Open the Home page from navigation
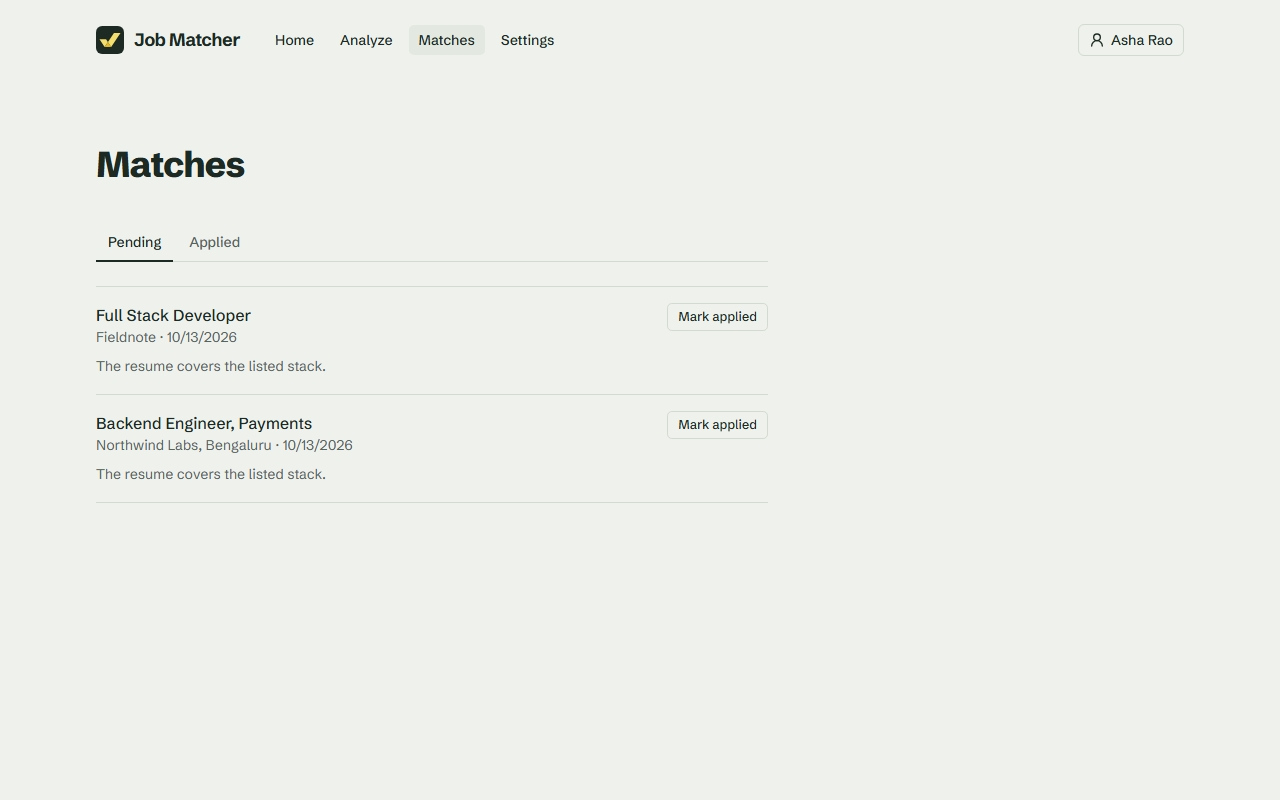Image resolution: width=1280 pixels, height=800 pixels. [x=294, y=40]
